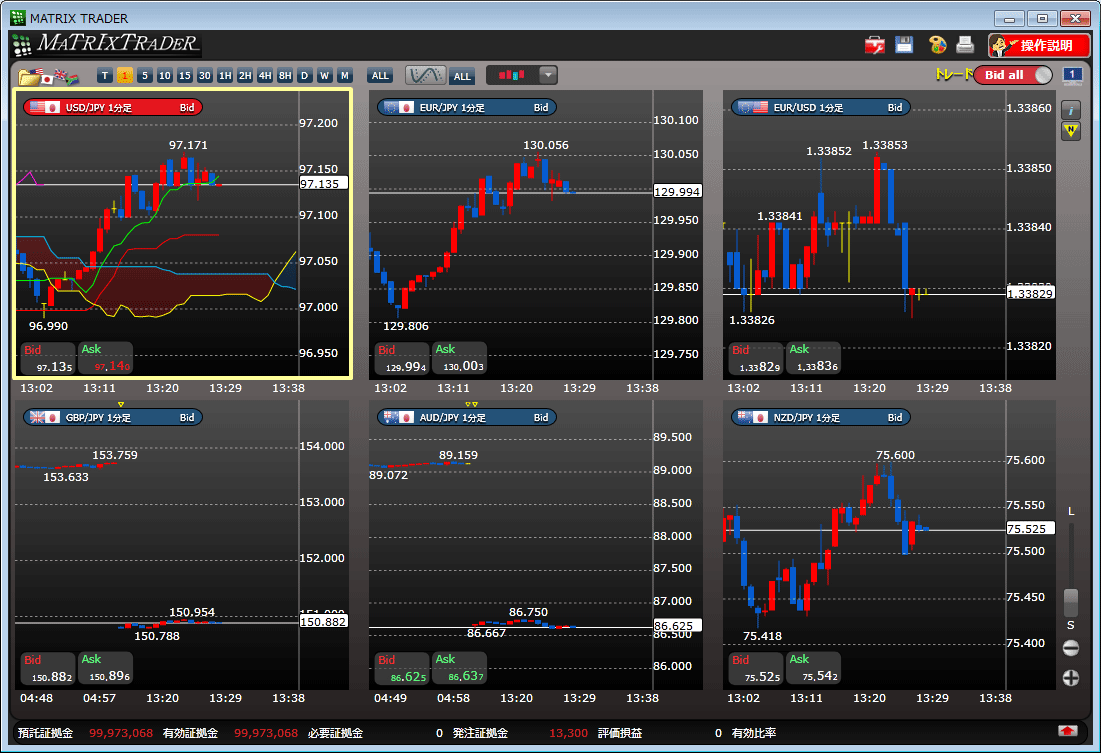Click AUD/JPY Bid price button 86.625
Viewport: 1101px width, 753px height.
tap(402, 669)
